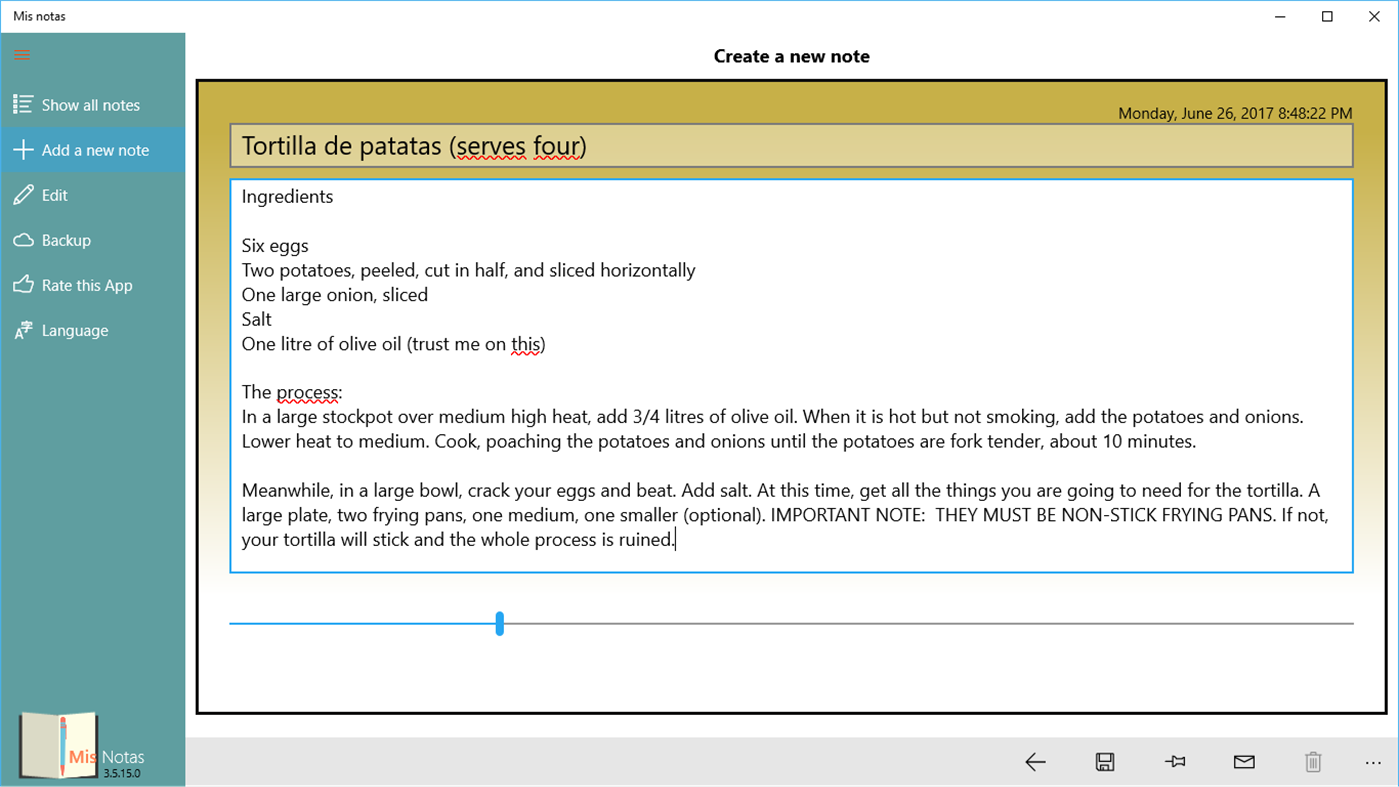This screenshot has height=787, width=1399.
Task: Select the Edit pencil icon
Action: point(21,194)
